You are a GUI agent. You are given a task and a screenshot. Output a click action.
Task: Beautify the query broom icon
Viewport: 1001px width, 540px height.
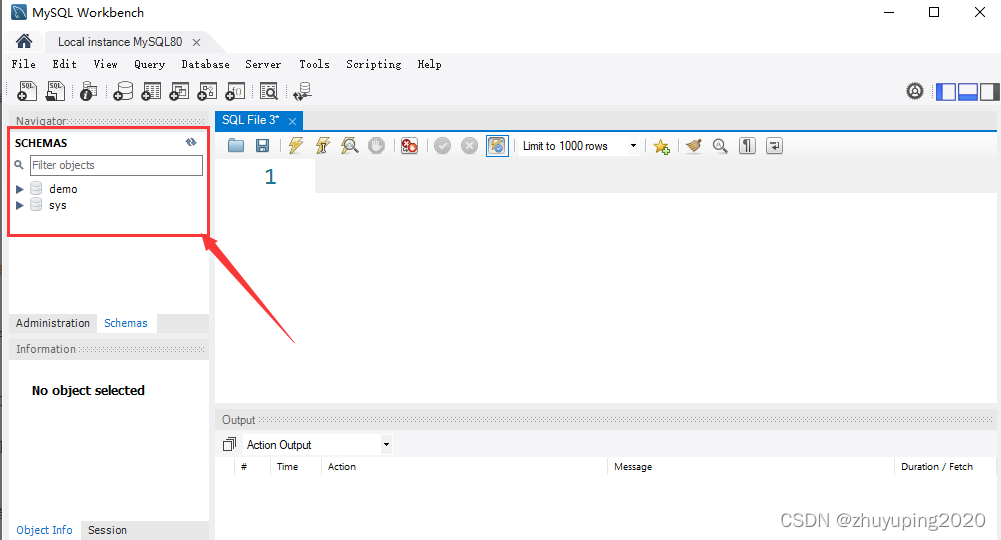click(x=694, y=146)
